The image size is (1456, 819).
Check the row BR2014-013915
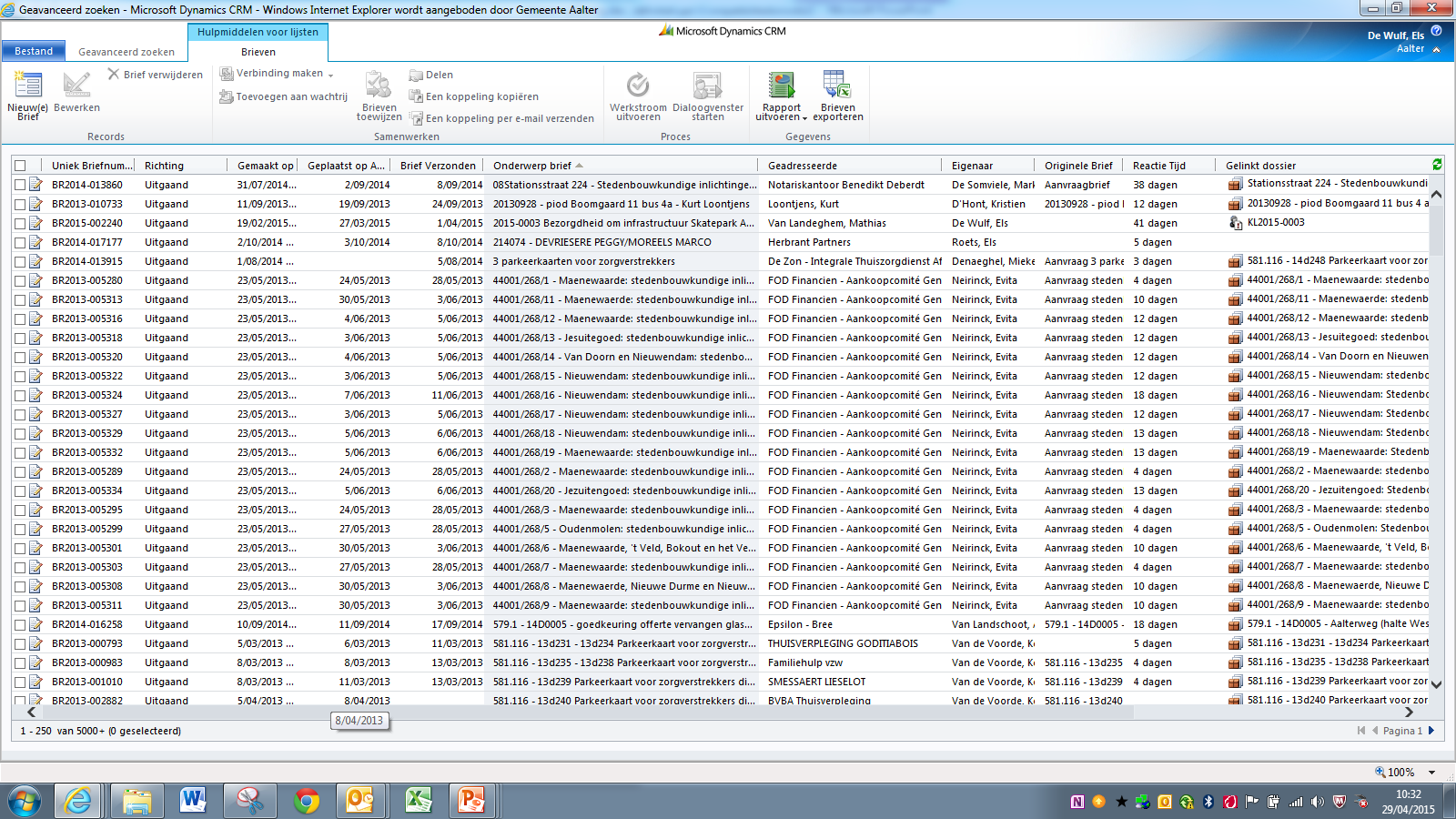coord(20,261)
